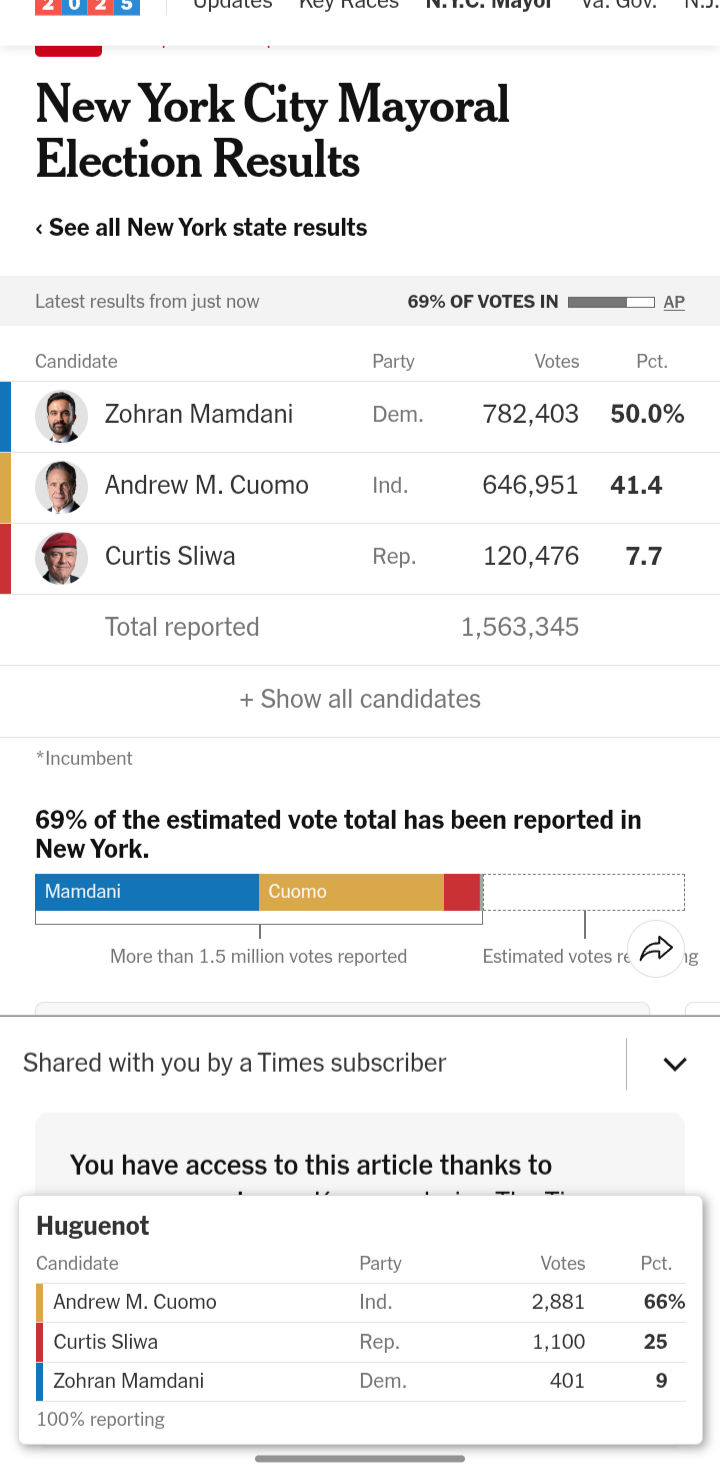The image size is (720, 1480).
Task: Click the AP source link
Action: tap(674, 302)
